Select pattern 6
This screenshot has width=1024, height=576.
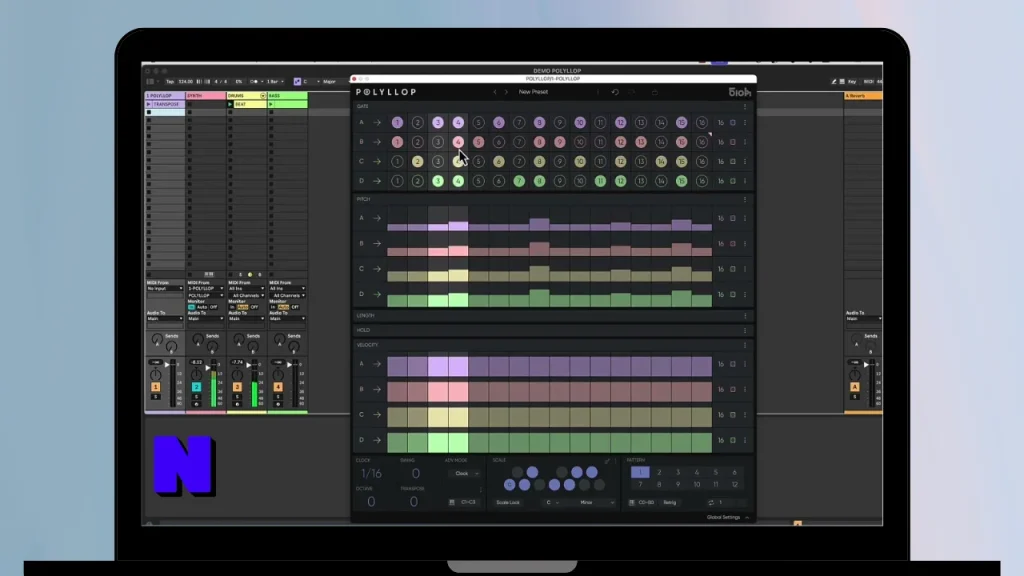[734, 472]
